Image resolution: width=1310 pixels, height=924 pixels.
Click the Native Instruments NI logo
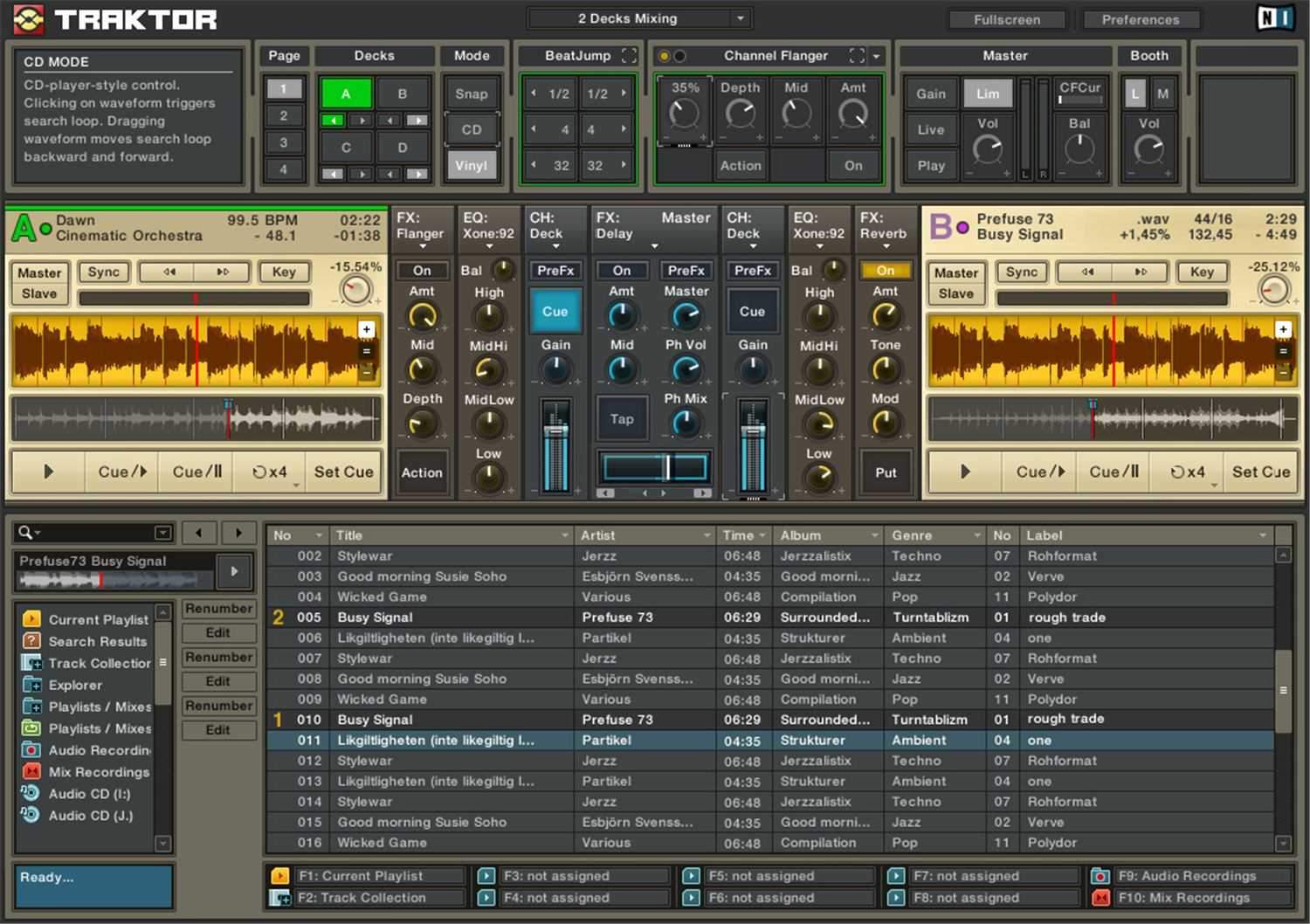[x=1275, y=18]
